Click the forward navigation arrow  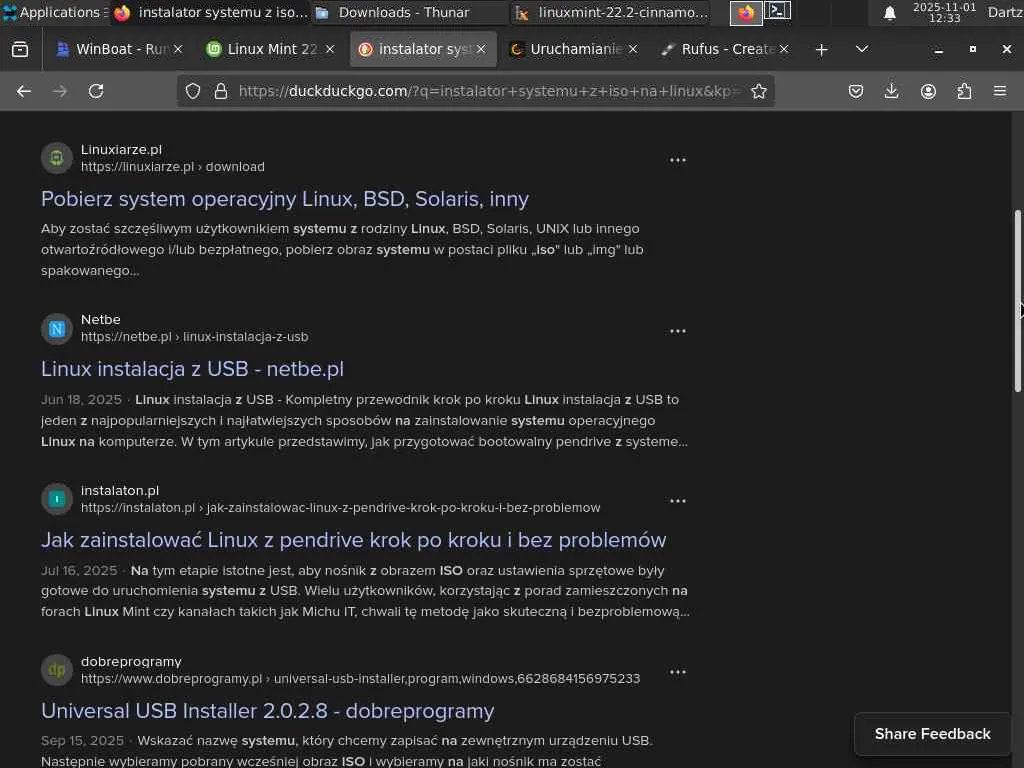click(60, 91)
